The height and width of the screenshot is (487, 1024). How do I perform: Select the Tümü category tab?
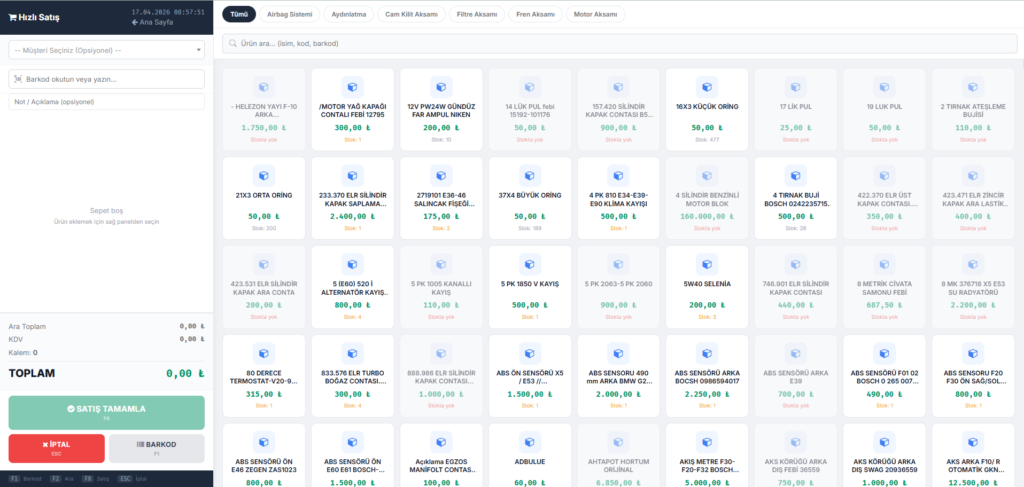coord(239,14)
